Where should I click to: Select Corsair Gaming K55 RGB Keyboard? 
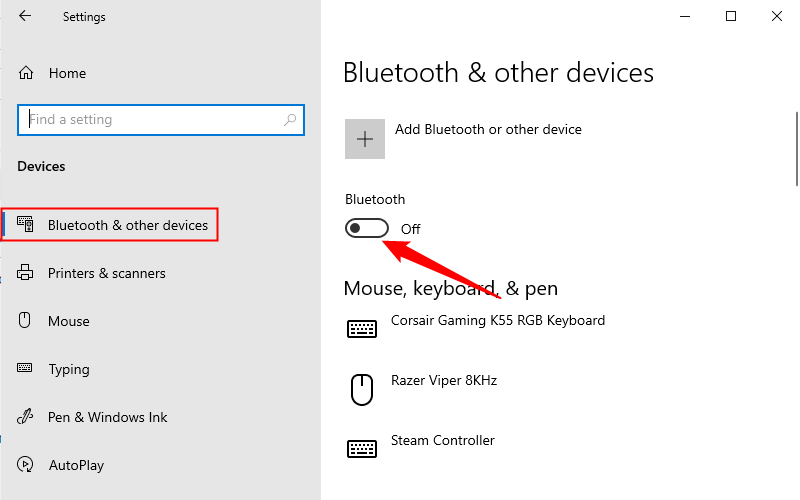click(x=497, y=321)
